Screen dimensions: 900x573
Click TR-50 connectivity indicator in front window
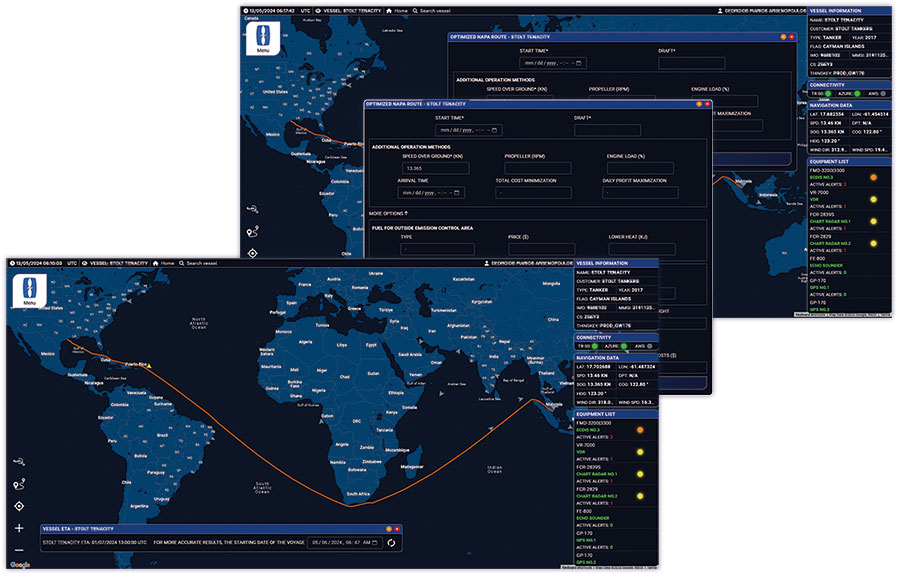point(594,346)
